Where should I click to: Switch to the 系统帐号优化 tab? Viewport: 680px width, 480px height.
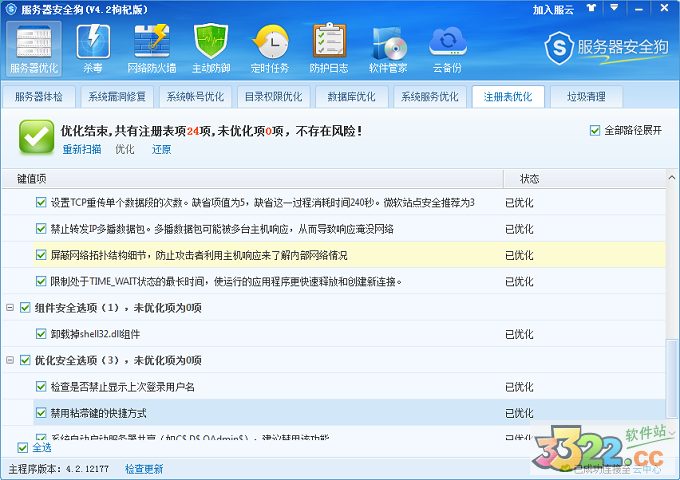tap(195, 97)
